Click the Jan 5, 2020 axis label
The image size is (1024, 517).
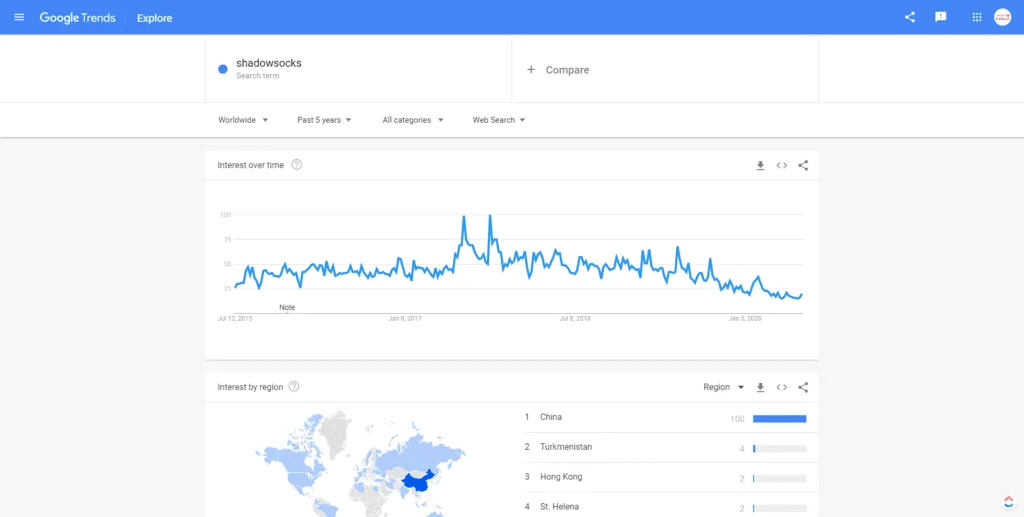(x=745, y=319)
